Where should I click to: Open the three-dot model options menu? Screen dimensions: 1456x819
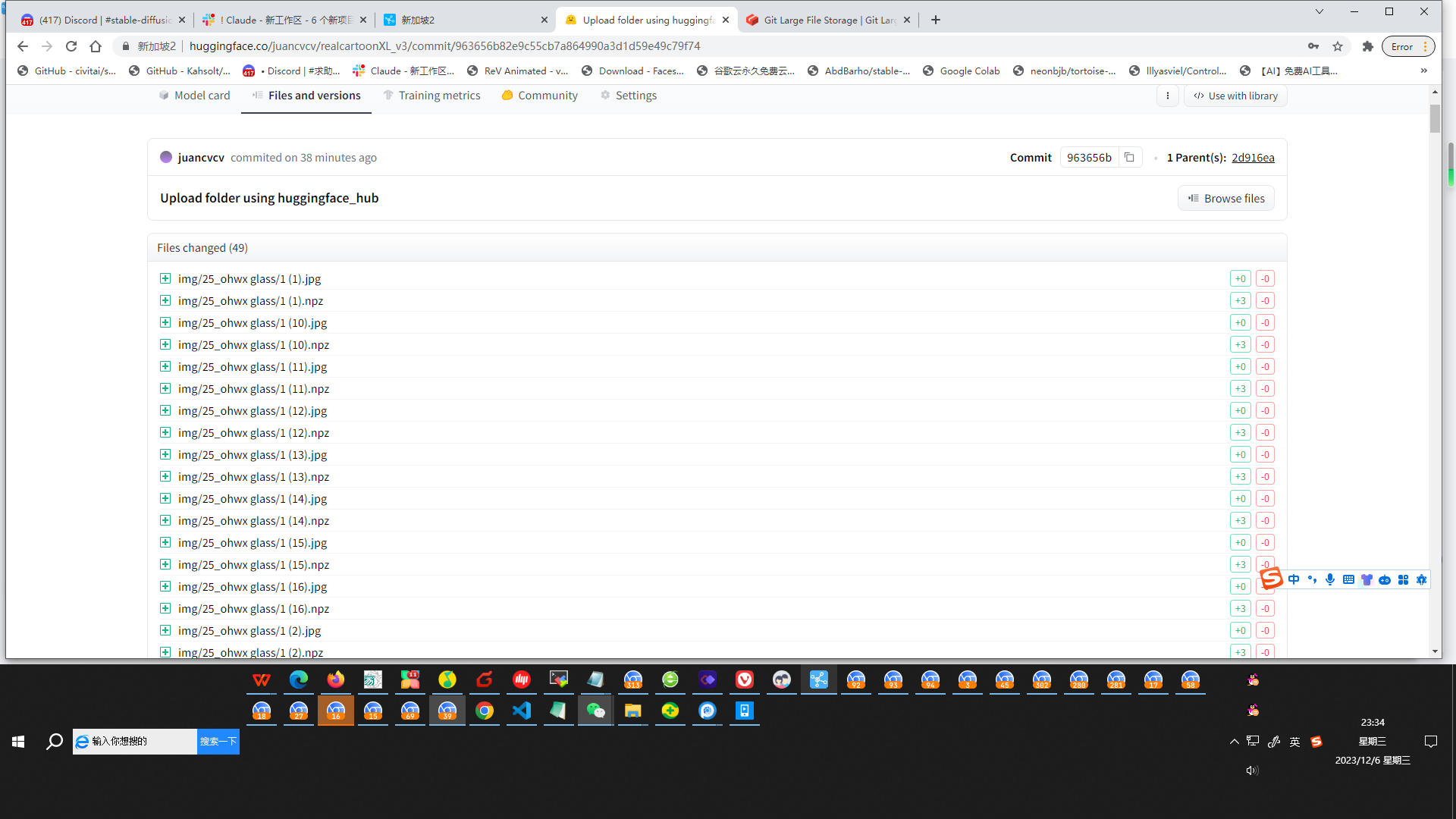point(1168,96)
